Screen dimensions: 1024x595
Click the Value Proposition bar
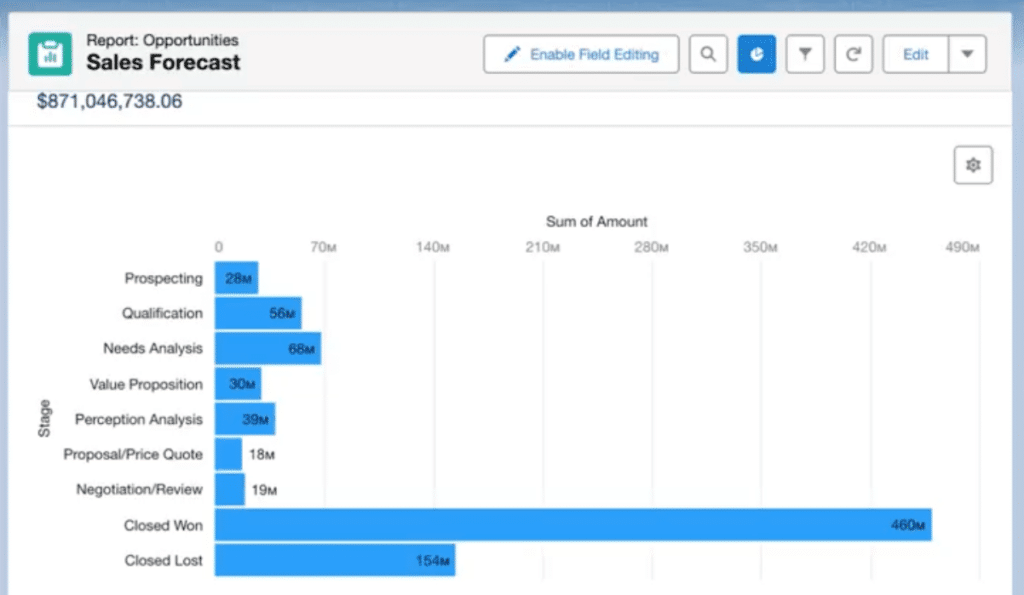click(237, 384)
